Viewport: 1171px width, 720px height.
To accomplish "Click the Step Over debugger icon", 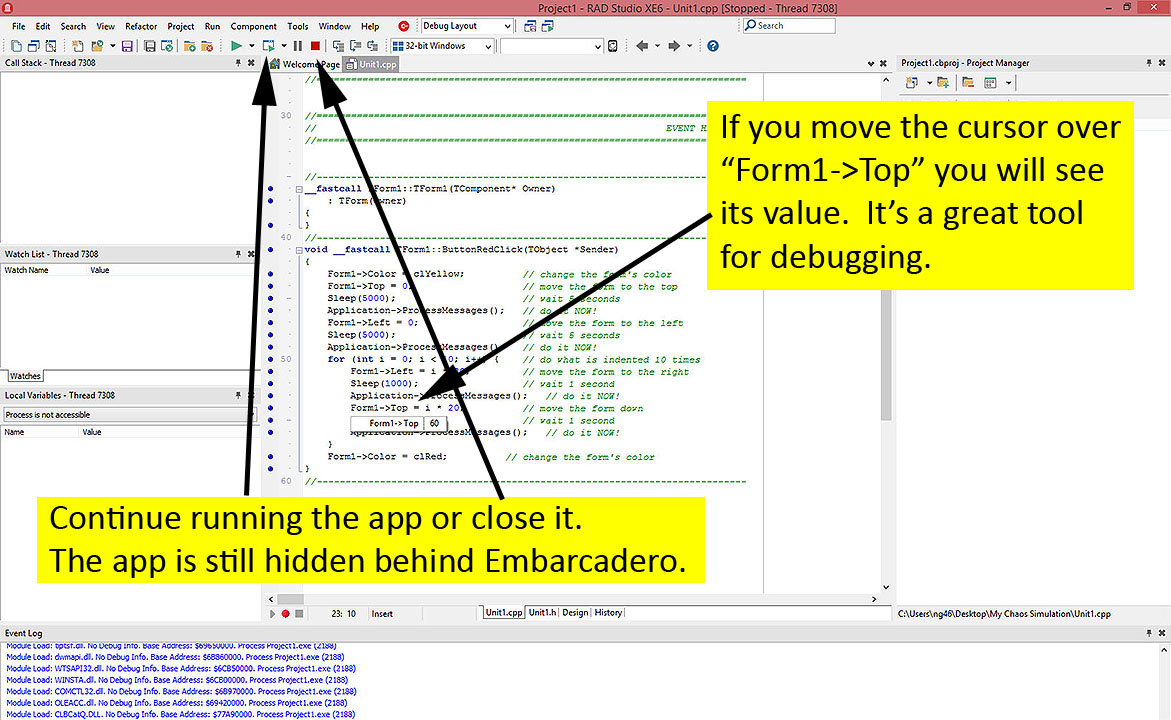I will click(x=355, y=46).
